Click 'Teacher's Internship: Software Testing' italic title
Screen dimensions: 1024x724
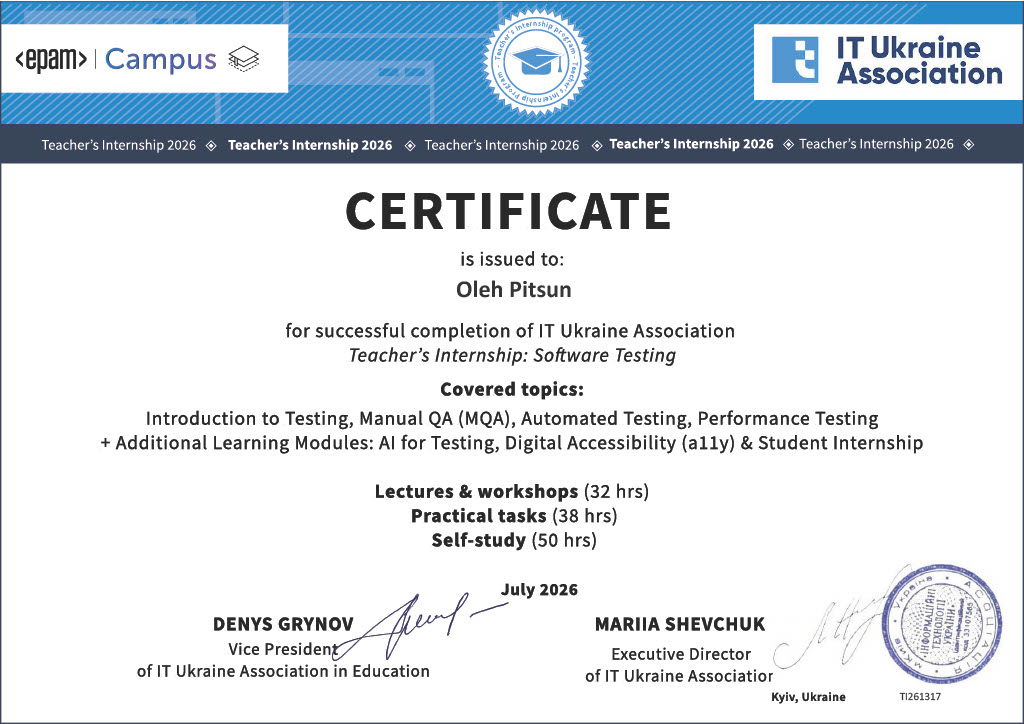(512, 355)
